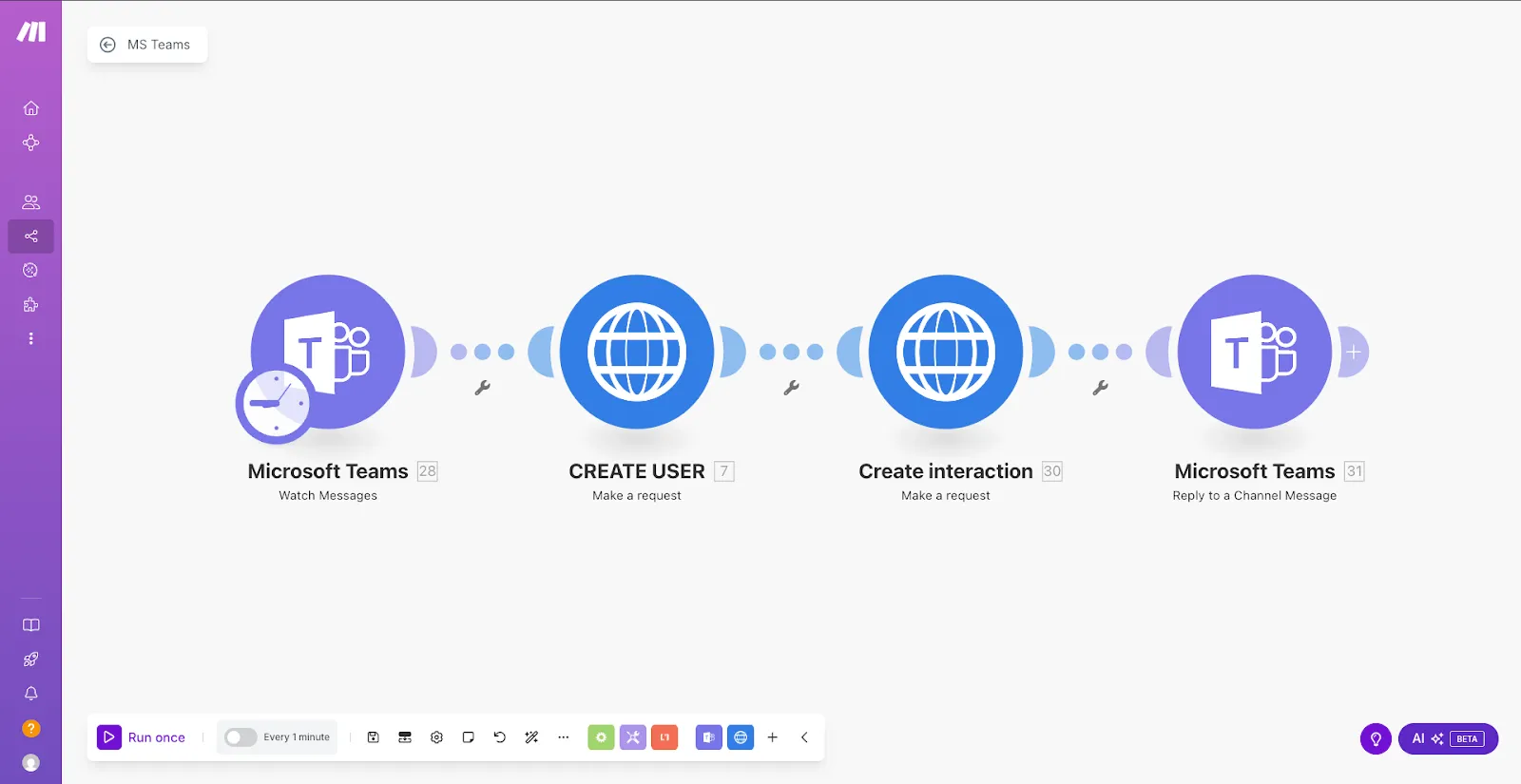1521x784 pixels.
Task: Click the wrench before the Reply Teams module
Action: (1100, 388)
